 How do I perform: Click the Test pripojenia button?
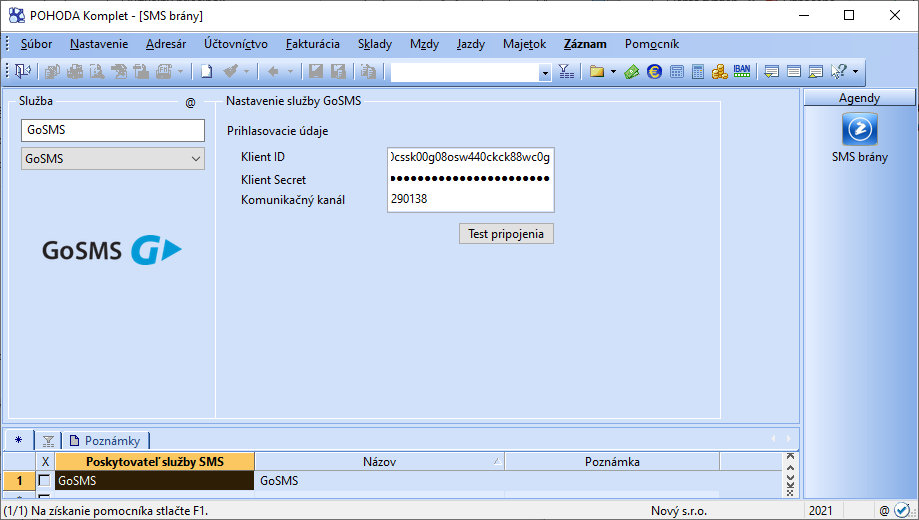pos(506,234)
